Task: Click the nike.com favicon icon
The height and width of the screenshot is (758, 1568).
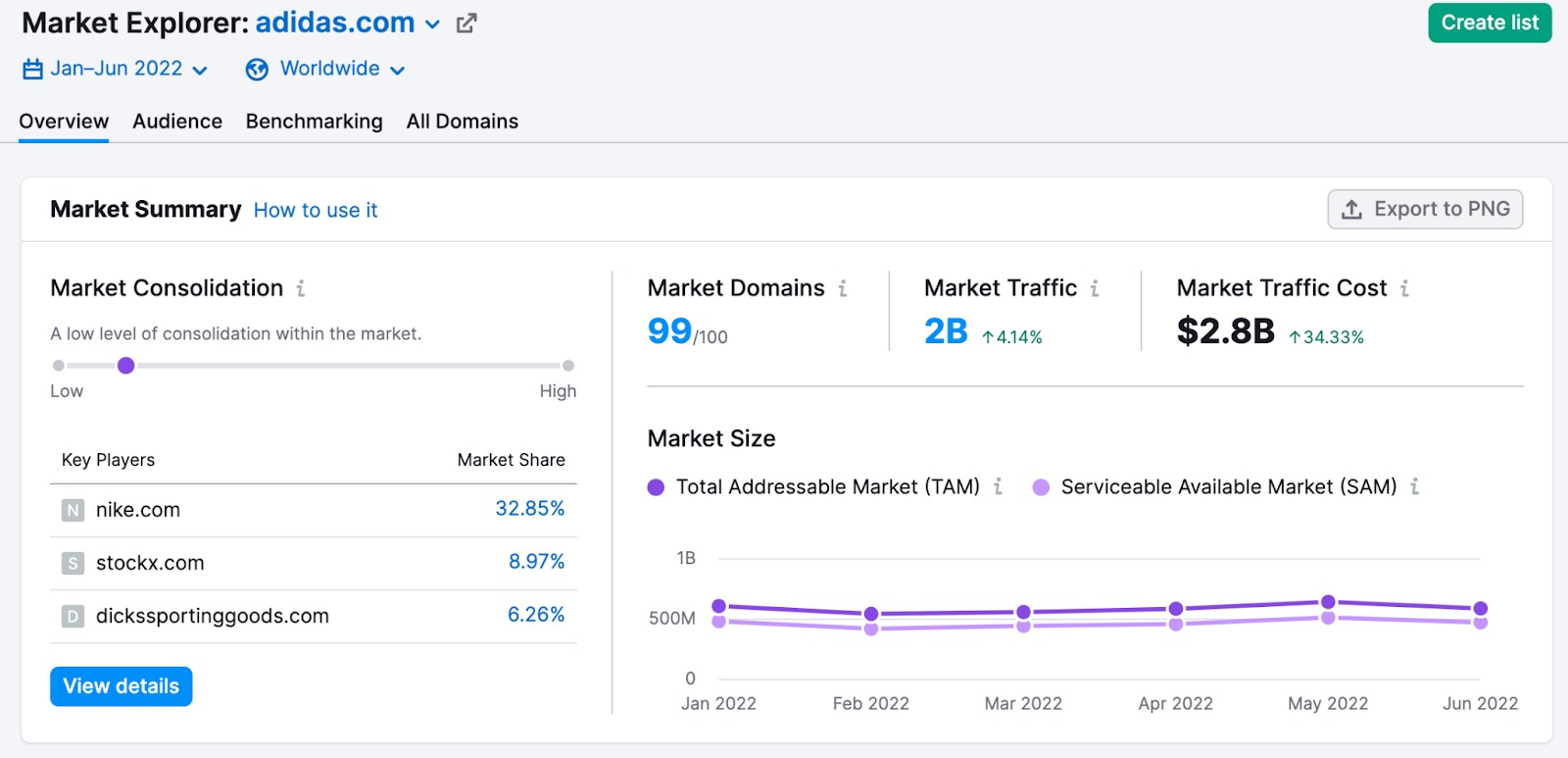Action: click(x=73, y=510)
